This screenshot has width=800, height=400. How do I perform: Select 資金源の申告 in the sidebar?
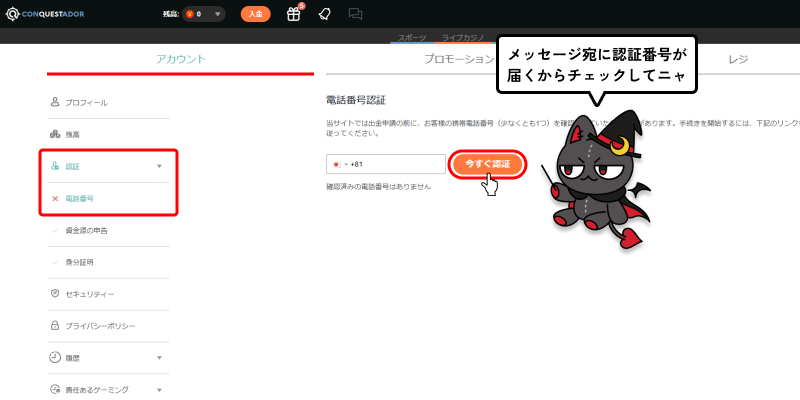click(x=86, y=231)
